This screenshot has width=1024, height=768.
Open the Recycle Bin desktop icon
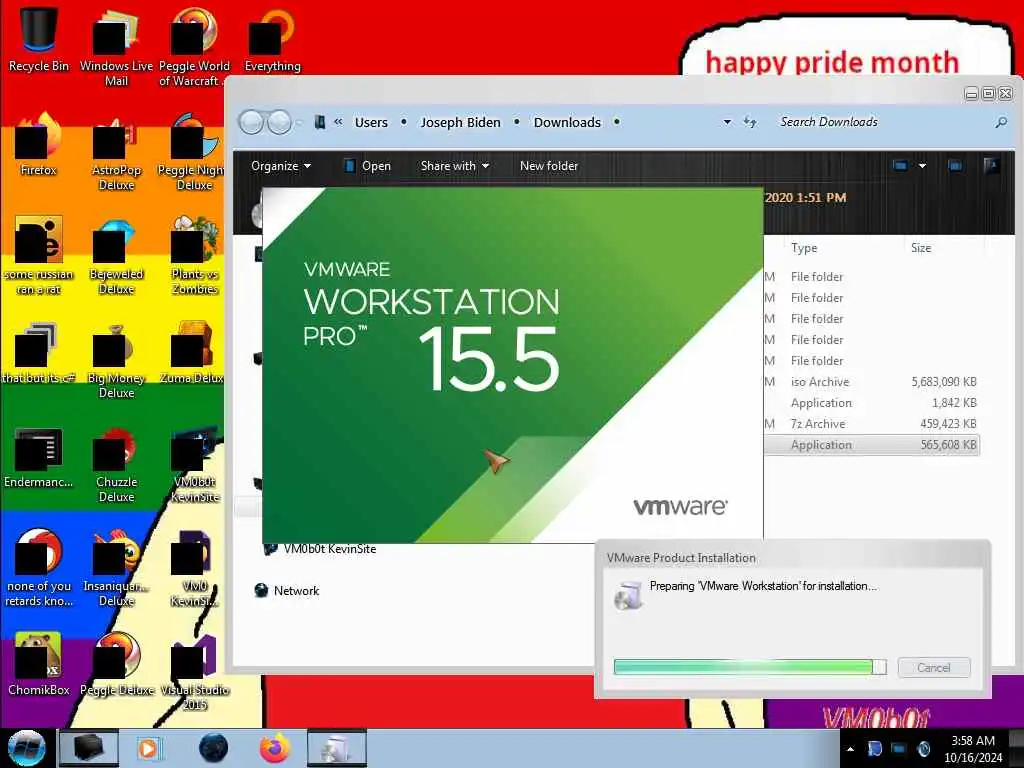pyautogui.click(x=39, y=39)
